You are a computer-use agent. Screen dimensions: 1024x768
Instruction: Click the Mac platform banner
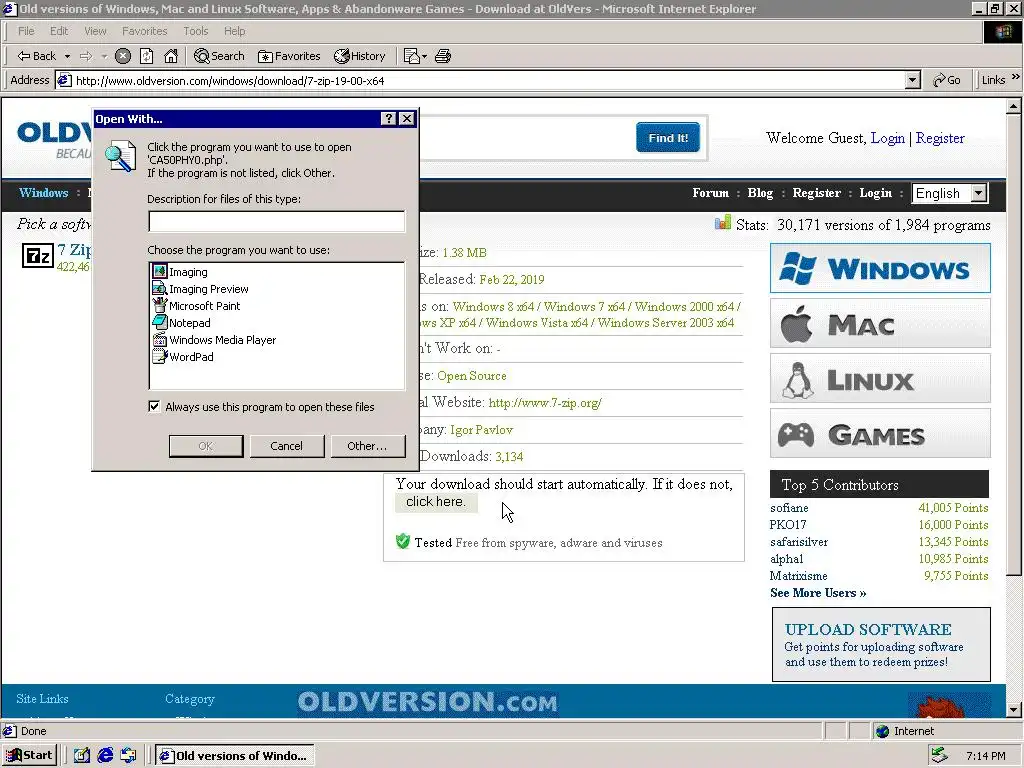tap(880, 323)
